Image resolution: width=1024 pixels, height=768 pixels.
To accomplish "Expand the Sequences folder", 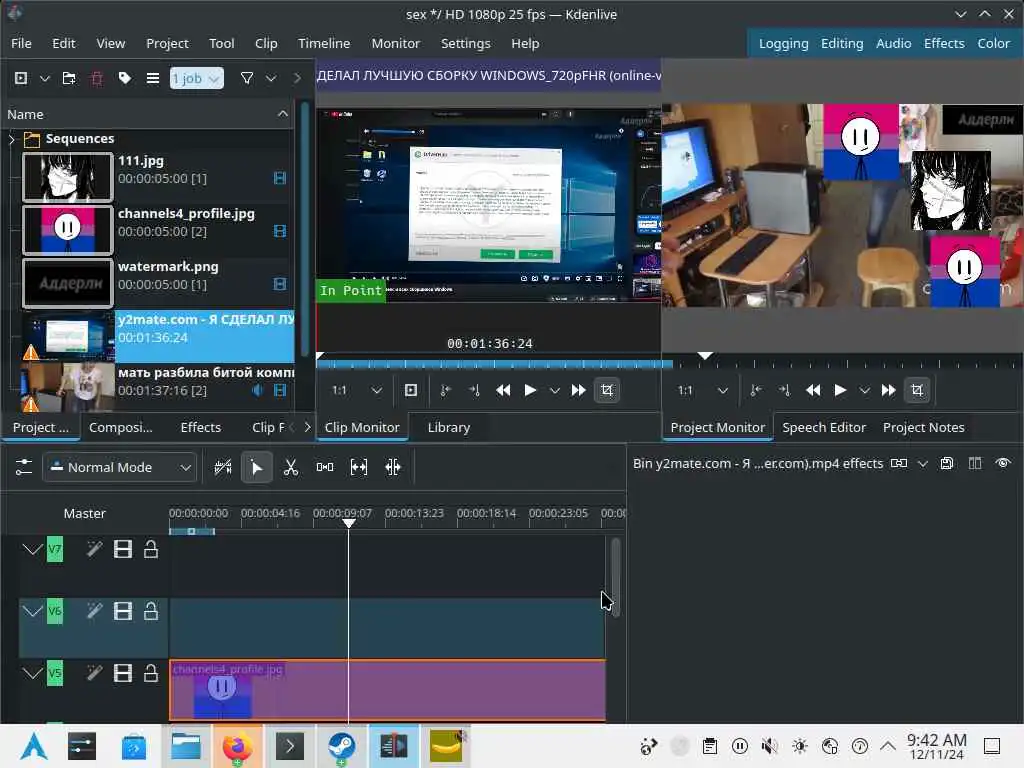I will click(x=11, y=139).
